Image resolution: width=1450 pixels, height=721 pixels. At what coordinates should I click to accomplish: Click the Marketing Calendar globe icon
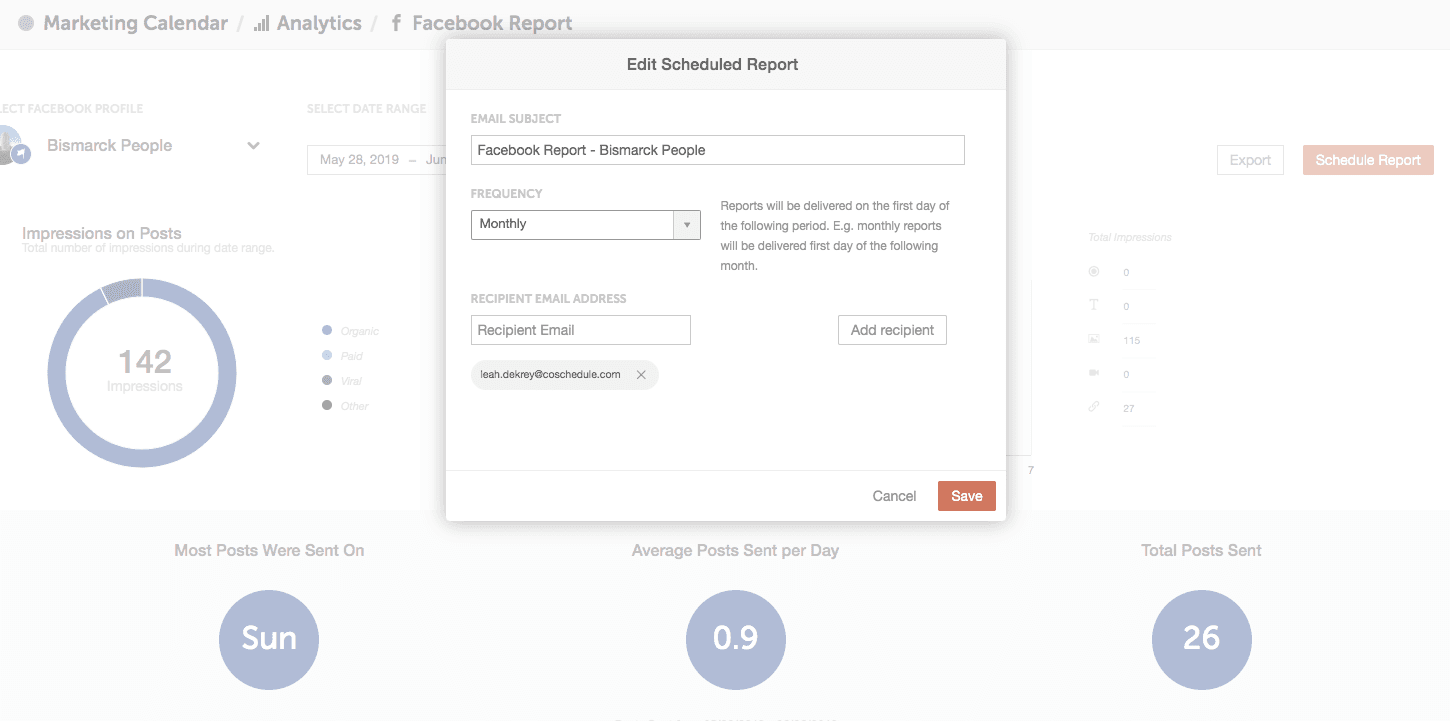(x=26, y=23)
